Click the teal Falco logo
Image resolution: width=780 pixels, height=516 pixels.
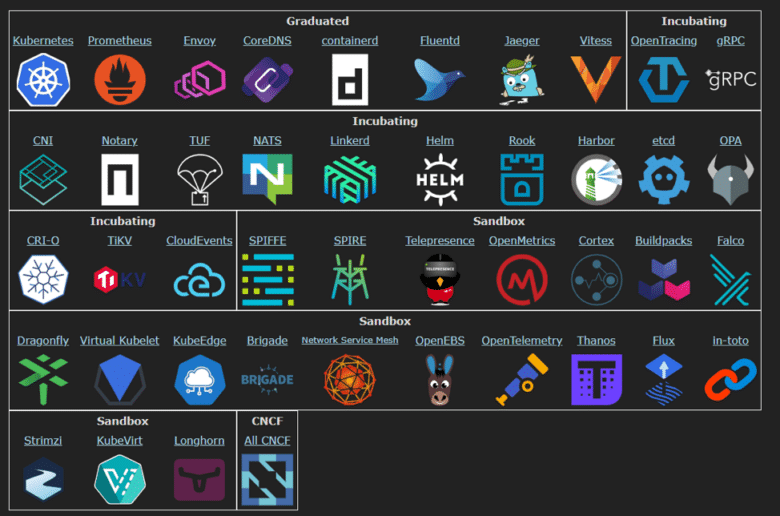point(730,280)
